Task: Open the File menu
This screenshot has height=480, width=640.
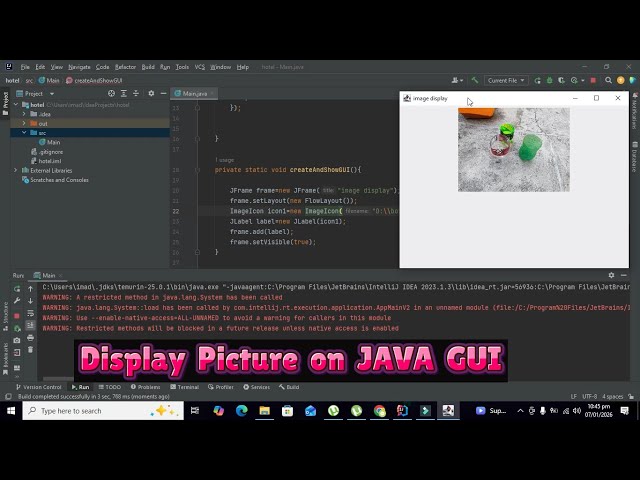Action: (x=25, y=67)
